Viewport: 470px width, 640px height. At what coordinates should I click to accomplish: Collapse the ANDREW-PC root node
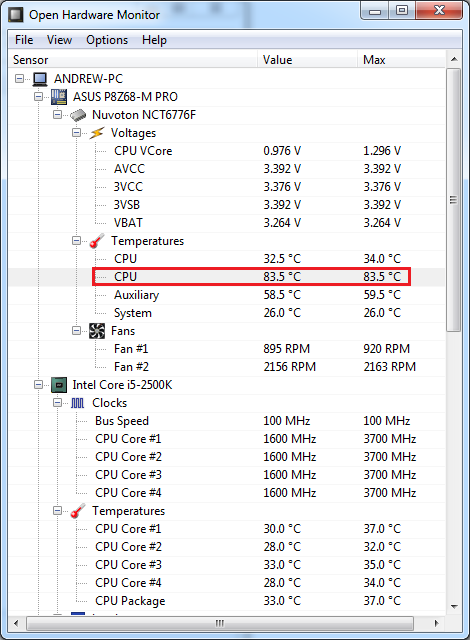19,78
